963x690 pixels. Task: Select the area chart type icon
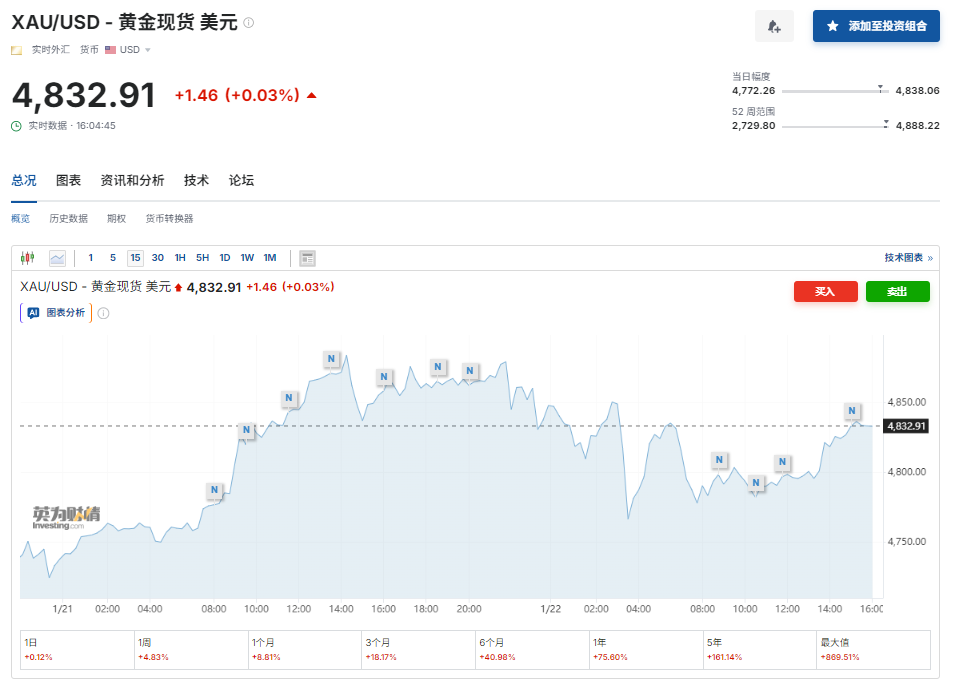coord(57,258)
